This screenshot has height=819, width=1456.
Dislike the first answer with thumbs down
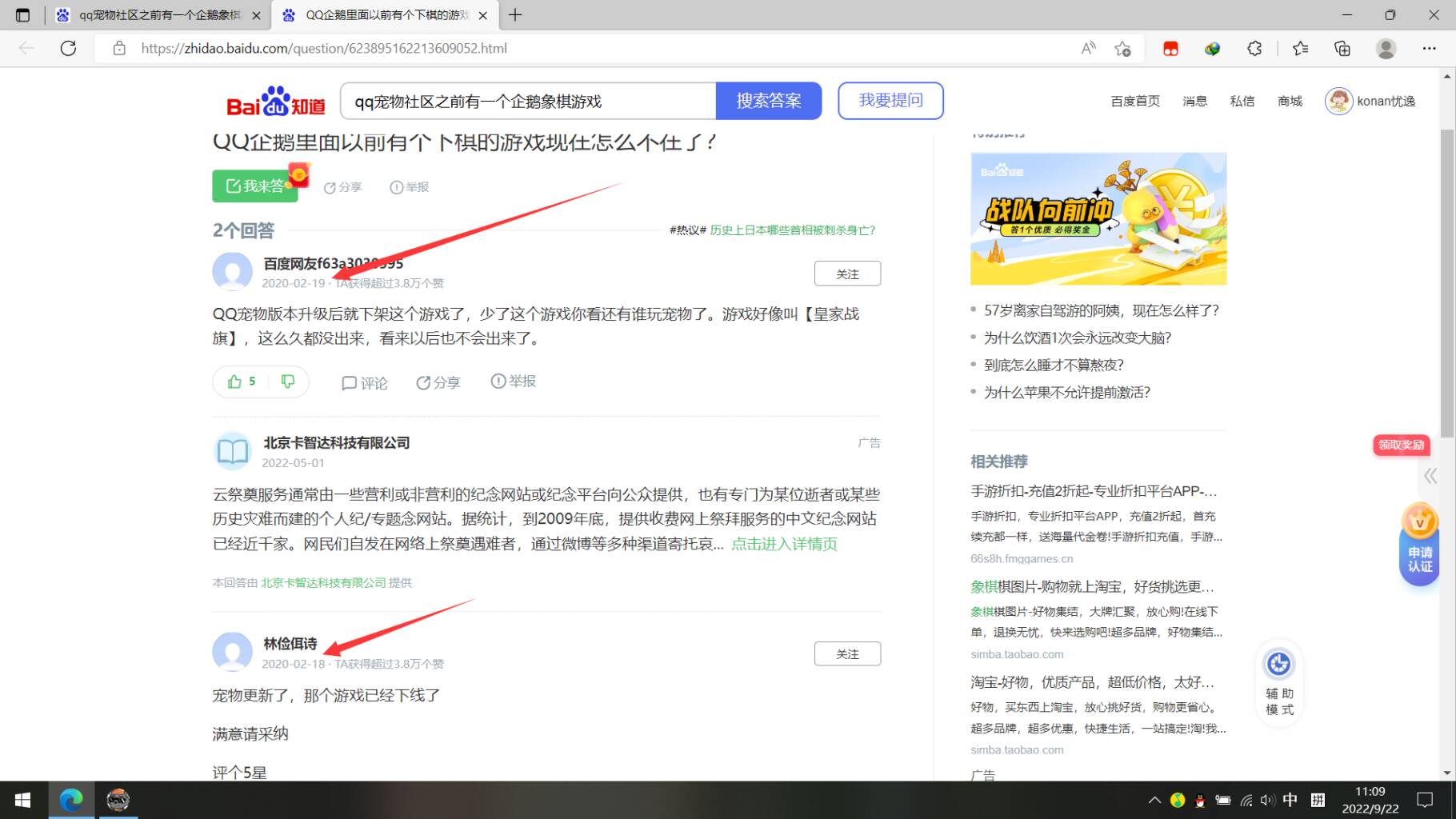click(x=288, y=382)
